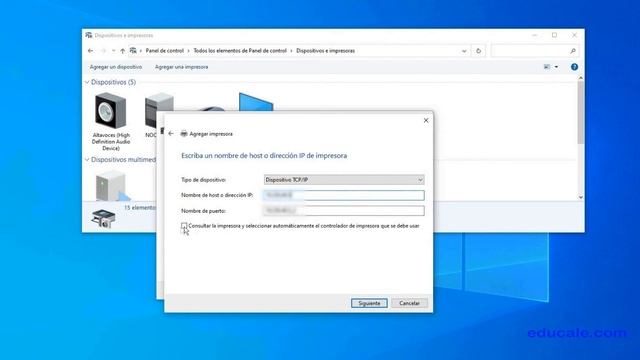Image resolution: width=640 pixels, height=360 pixels.
Task: Click the scrollbar up arrow in devices list
Action: [x=580, y=78]
